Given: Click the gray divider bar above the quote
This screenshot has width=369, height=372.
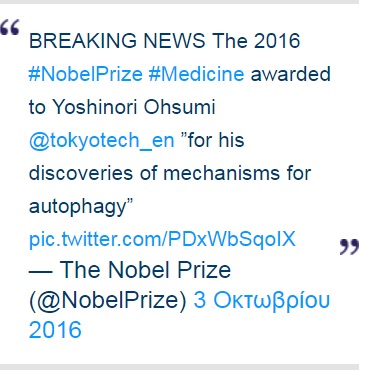Looking at the screenshot, I should tap(179, 2).
